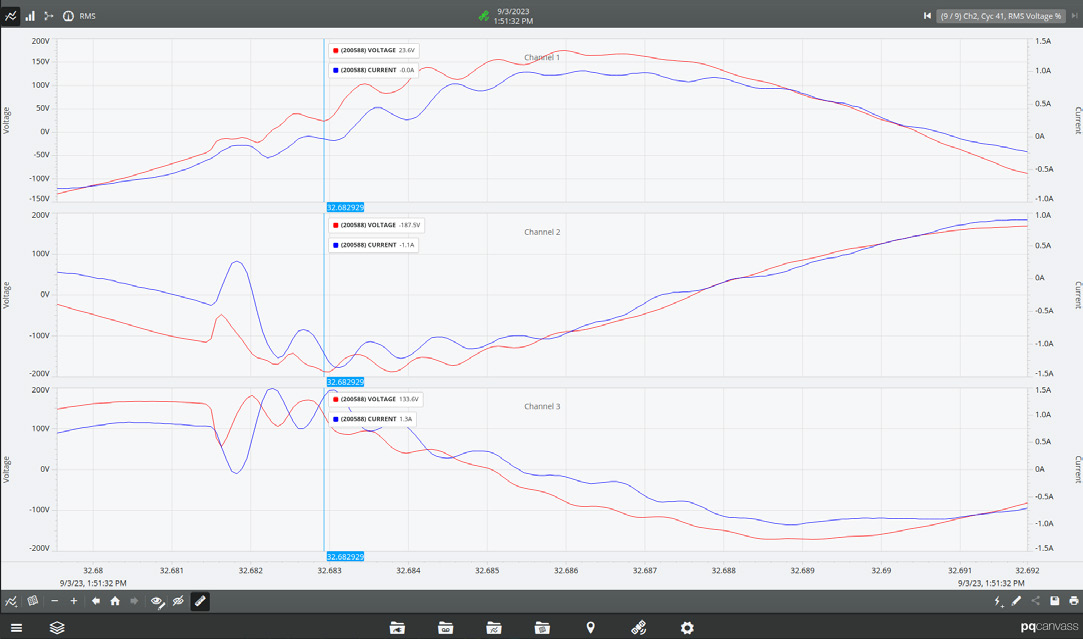Expand the layers panel icon next to hamburger menu
Viewport: 1083px width, 639px height.
click(x=57, y=627)
